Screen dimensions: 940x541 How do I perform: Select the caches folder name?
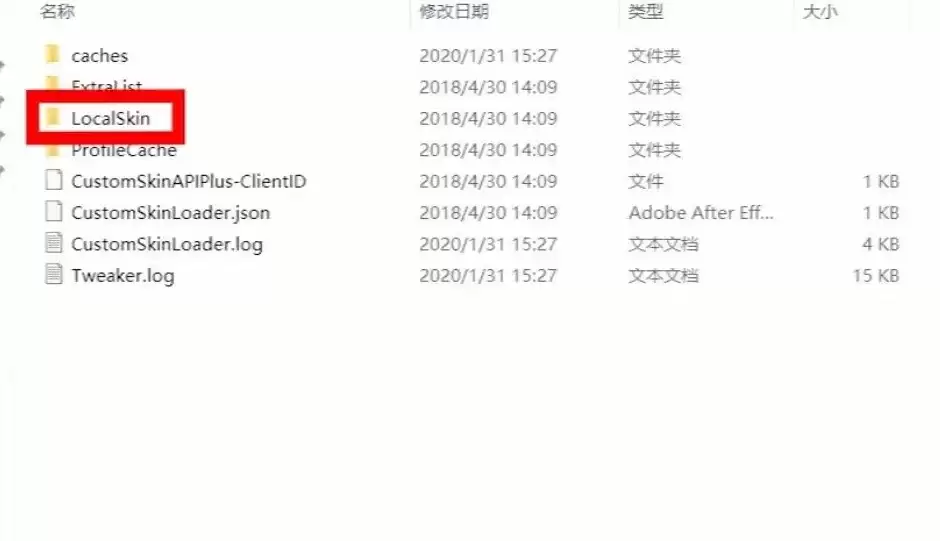point(100,56)
